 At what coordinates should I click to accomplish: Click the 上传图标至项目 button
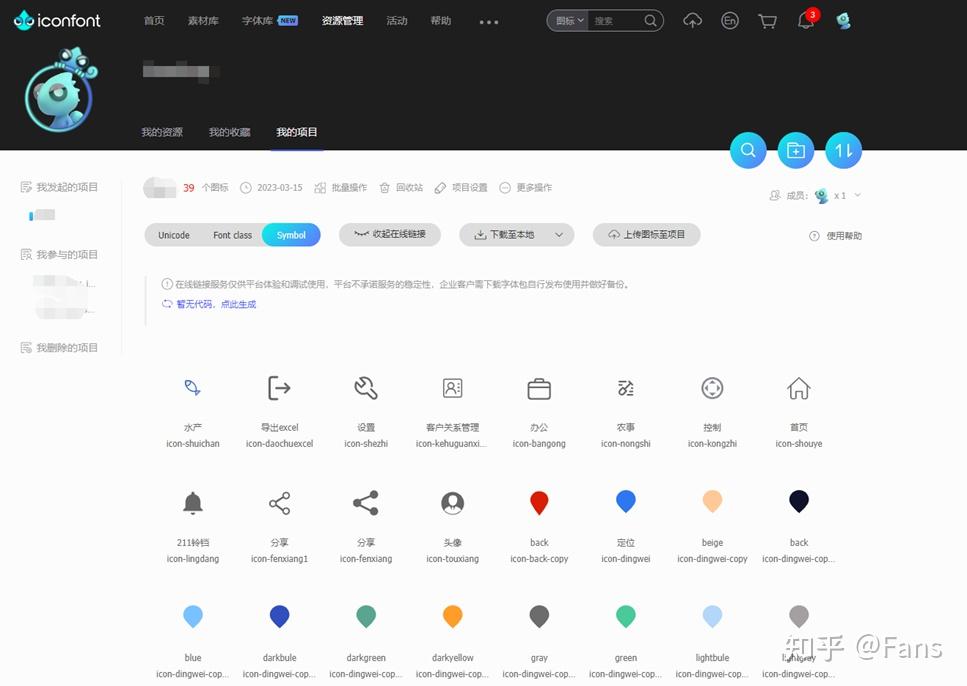pos(646,234)
